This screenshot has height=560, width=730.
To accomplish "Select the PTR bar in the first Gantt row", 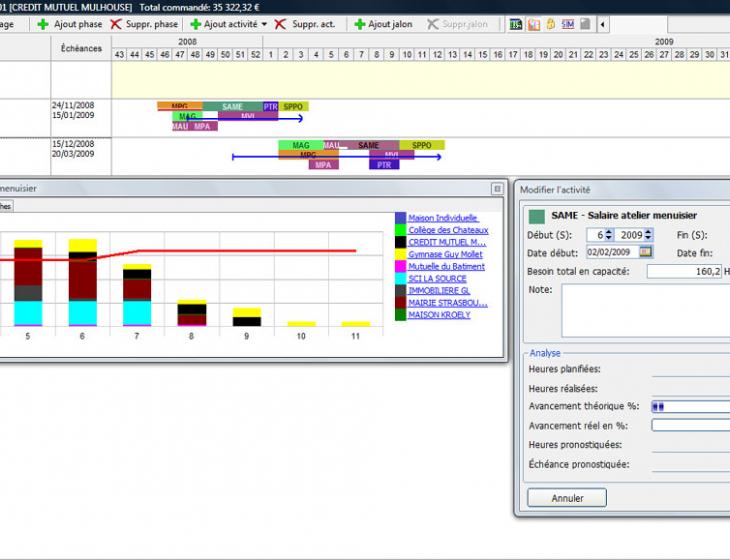I will [270, 107].
